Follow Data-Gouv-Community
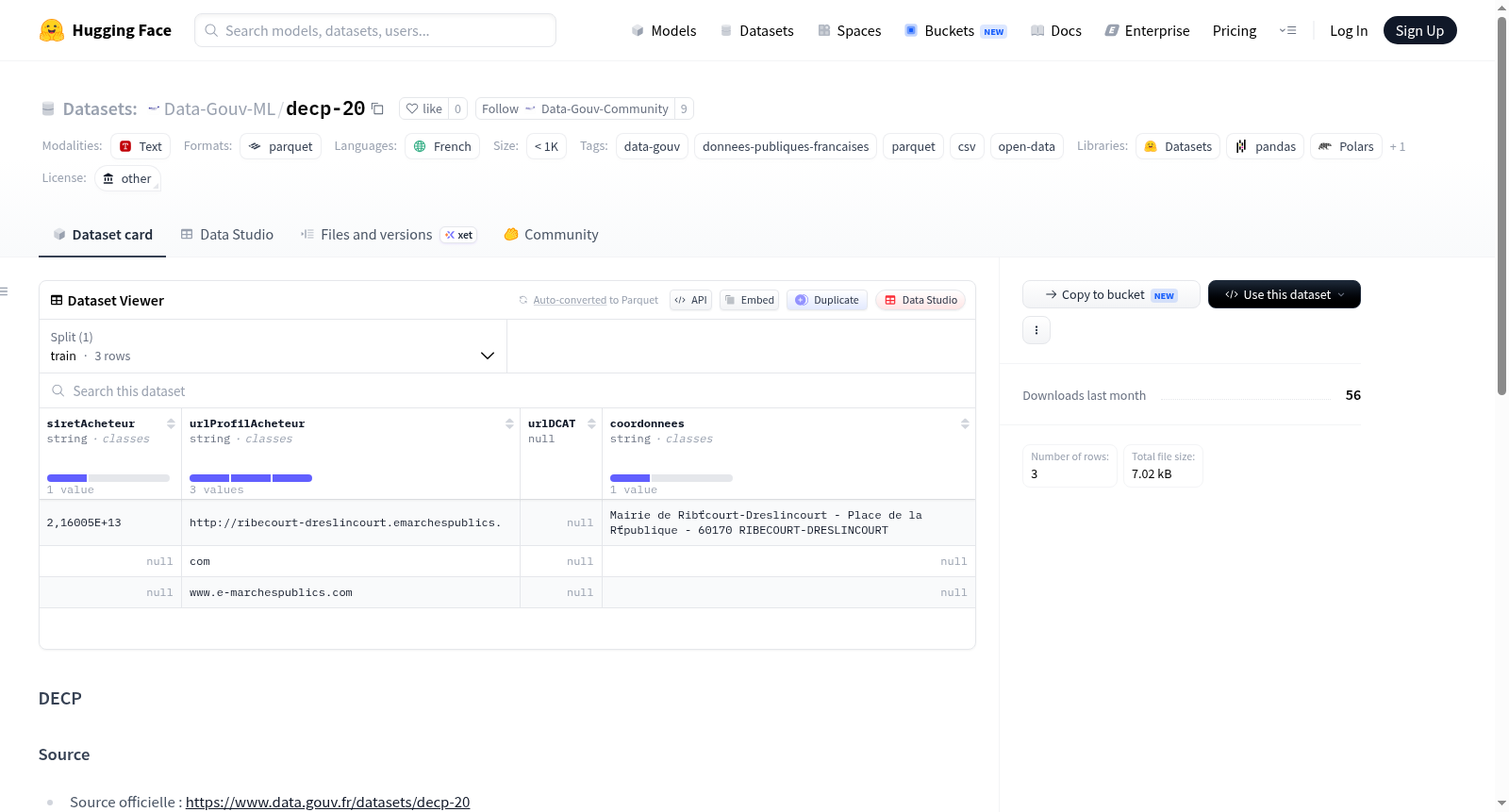 click(574, 108)
